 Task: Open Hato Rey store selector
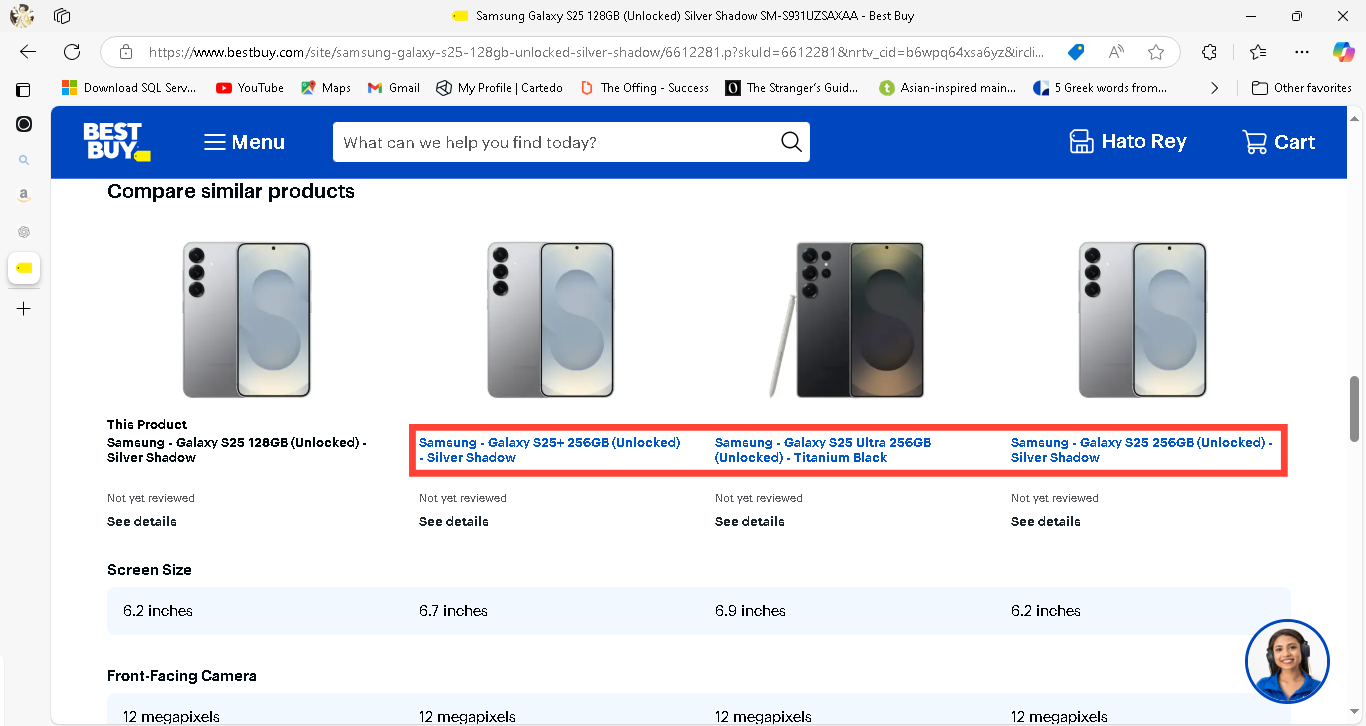pyautogui.click(x=1127, y=142)
